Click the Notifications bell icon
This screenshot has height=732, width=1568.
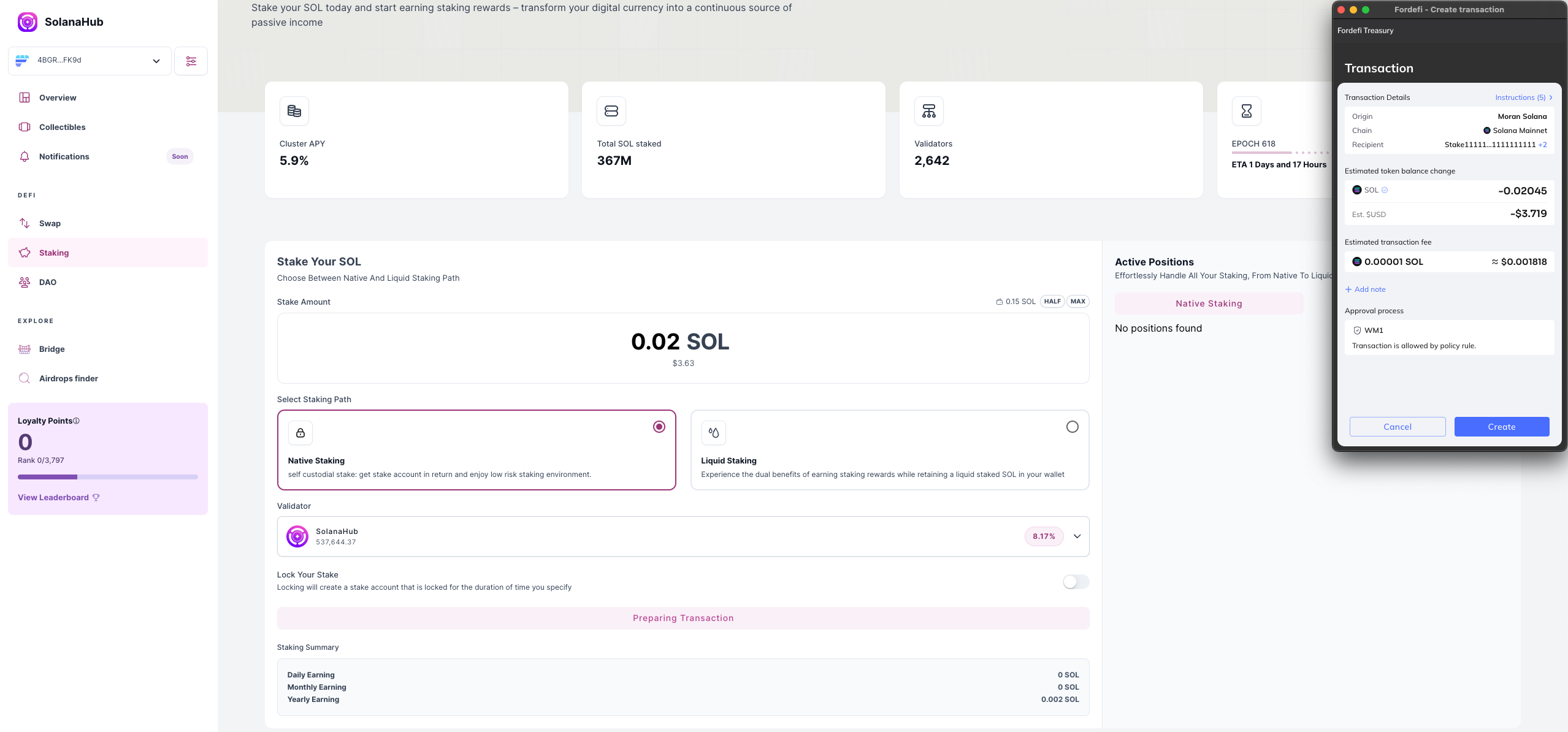(25, 156)
